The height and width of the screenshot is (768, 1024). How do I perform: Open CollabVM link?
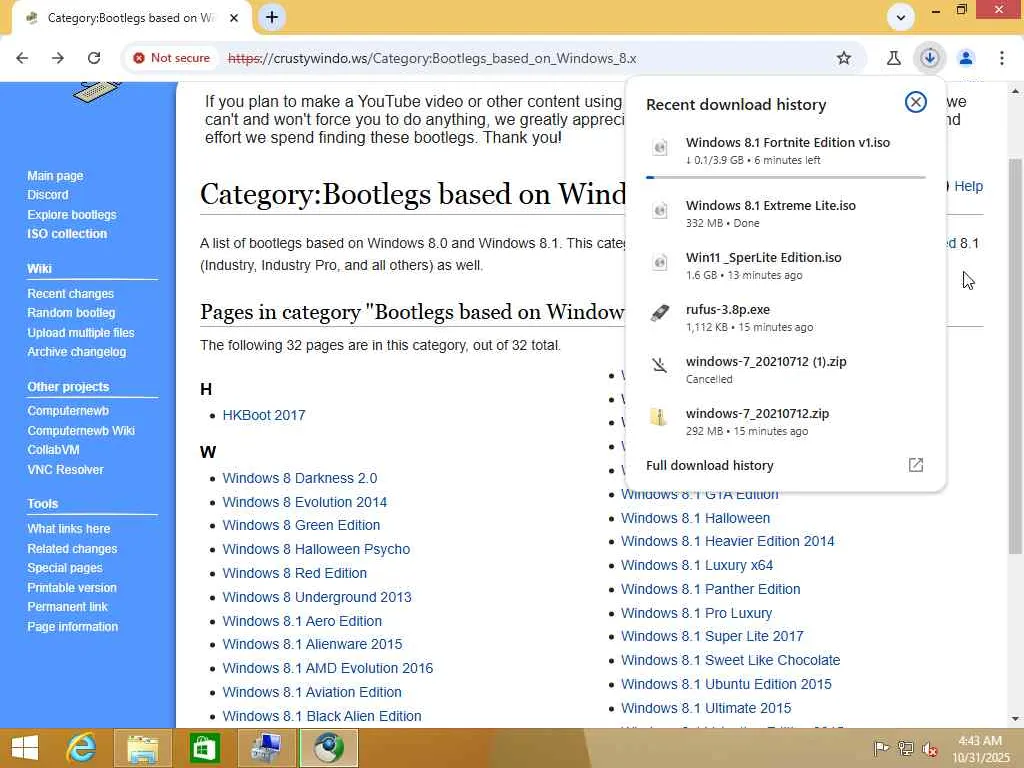point(54,450)
